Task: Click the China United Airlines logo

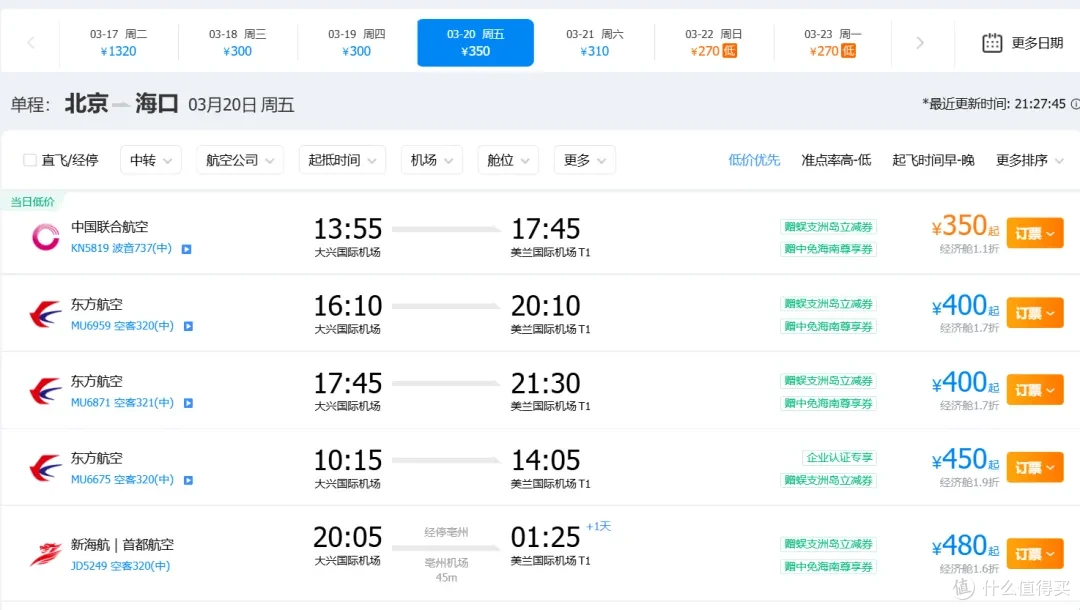Action: point(45,237)
